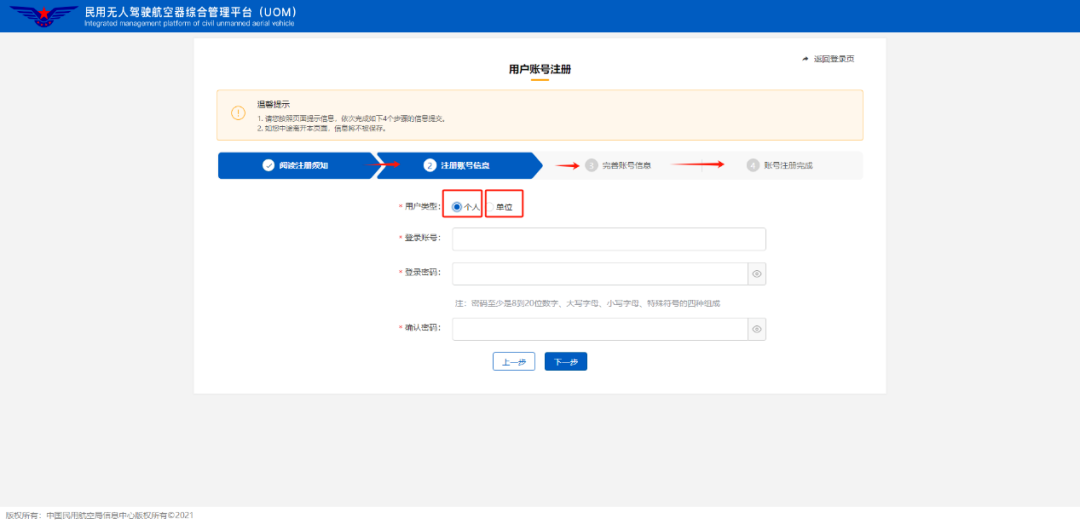Click the arrow icon beside 返回登录页
Screen dimensions: 1080x524
805,59
